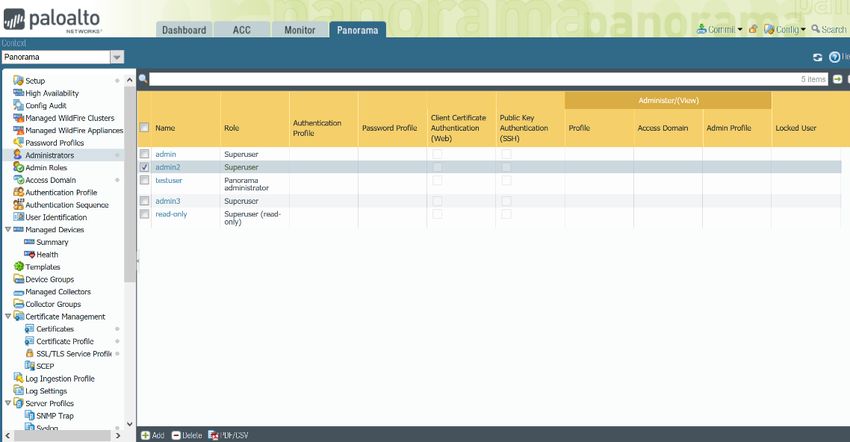The width and height of the screenshot is (850, 442).
Task: Click the Log Settings icon
Action: tap(18, 390)
